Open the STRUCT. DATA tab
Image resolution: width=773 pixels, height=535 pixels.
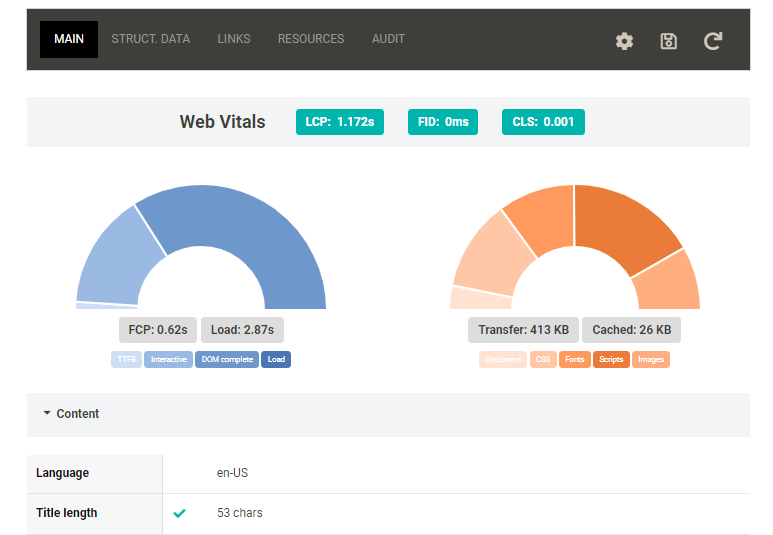pos(150,39)
